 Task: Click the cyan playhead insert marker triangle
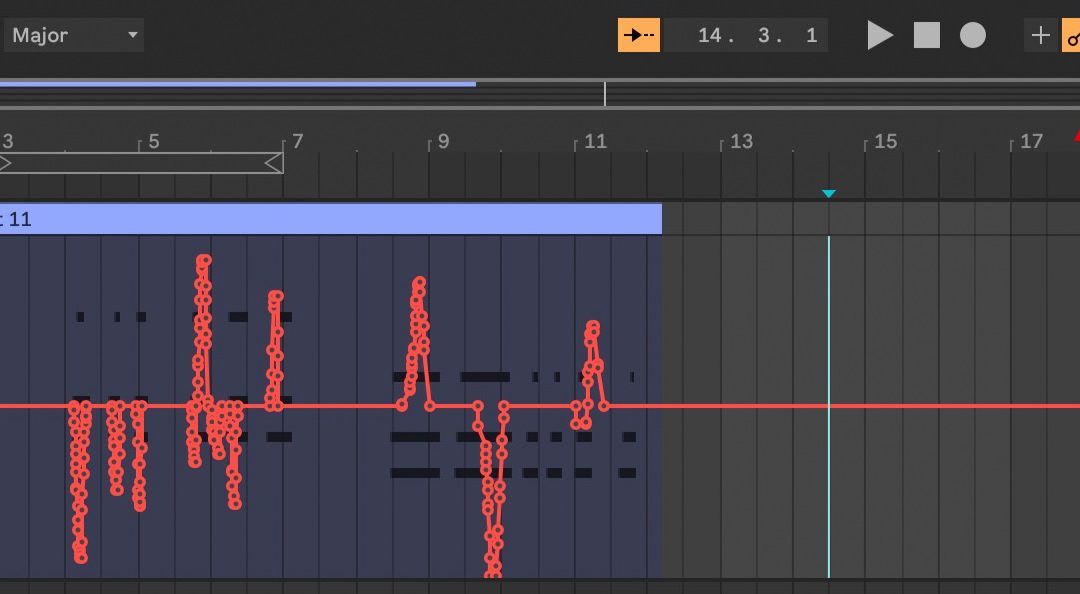click(828, 194)
